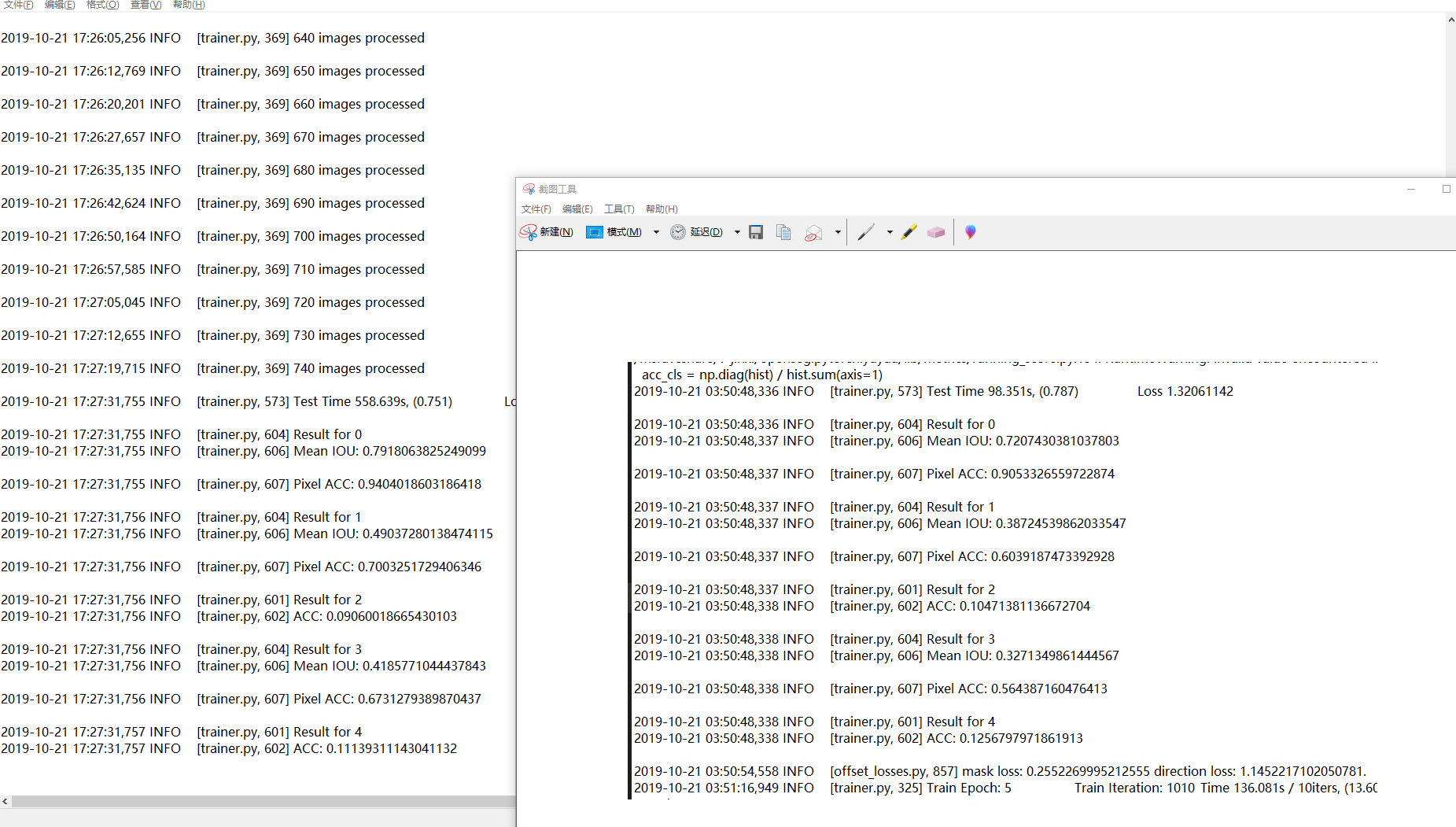
Task: Open the 帮助(H) menu in Snipping Tool
Action: (662, 209)
